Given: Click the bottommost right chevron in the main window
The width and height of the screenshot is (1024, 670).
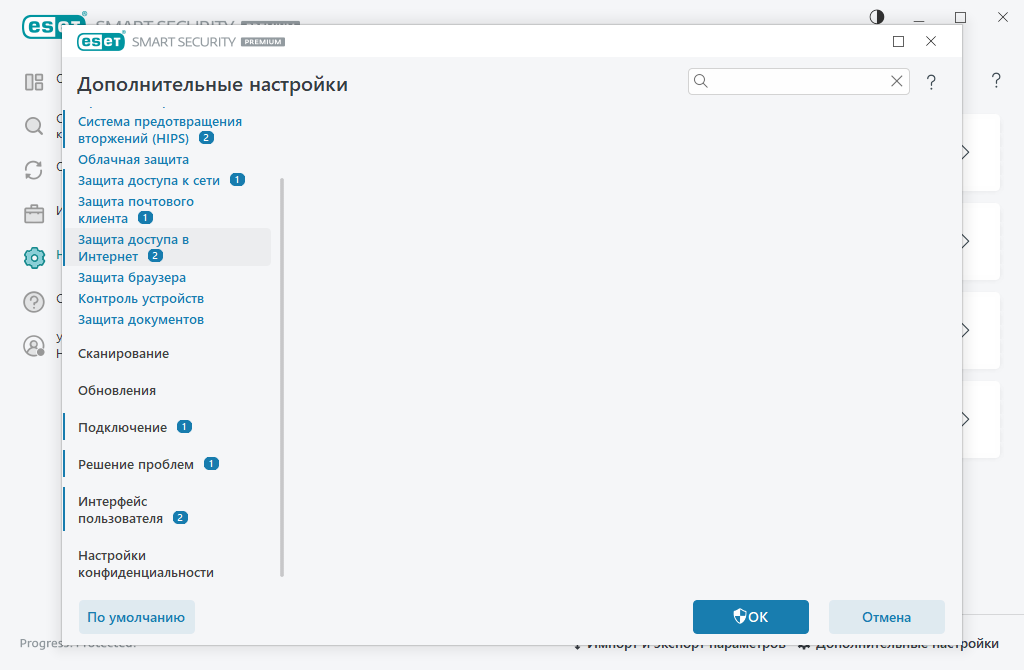Looking at the screenshot, I should 965,419.
